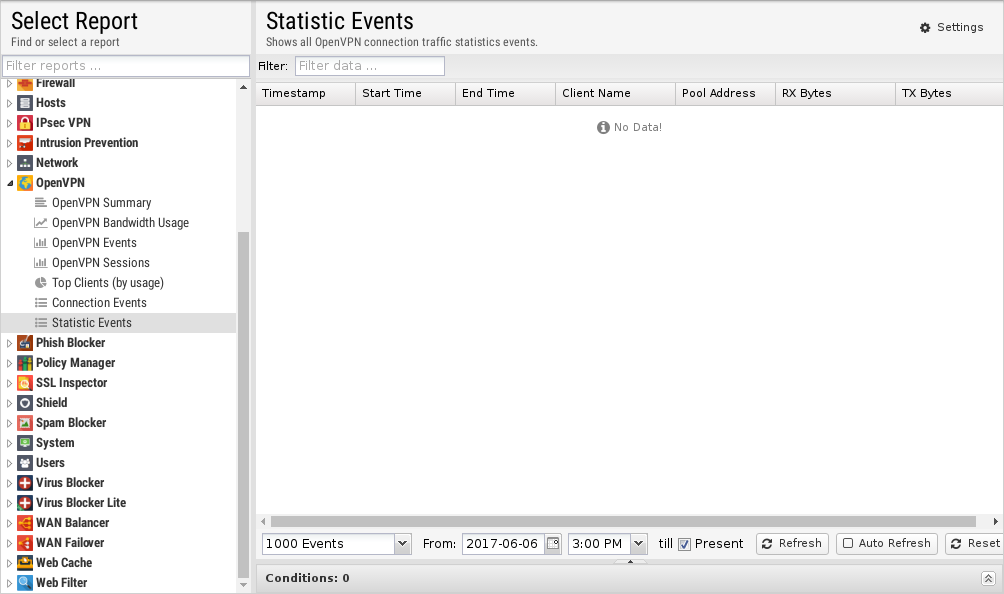
Task: Expand the Phish Blocker tree node
Action: pos(10,343)
